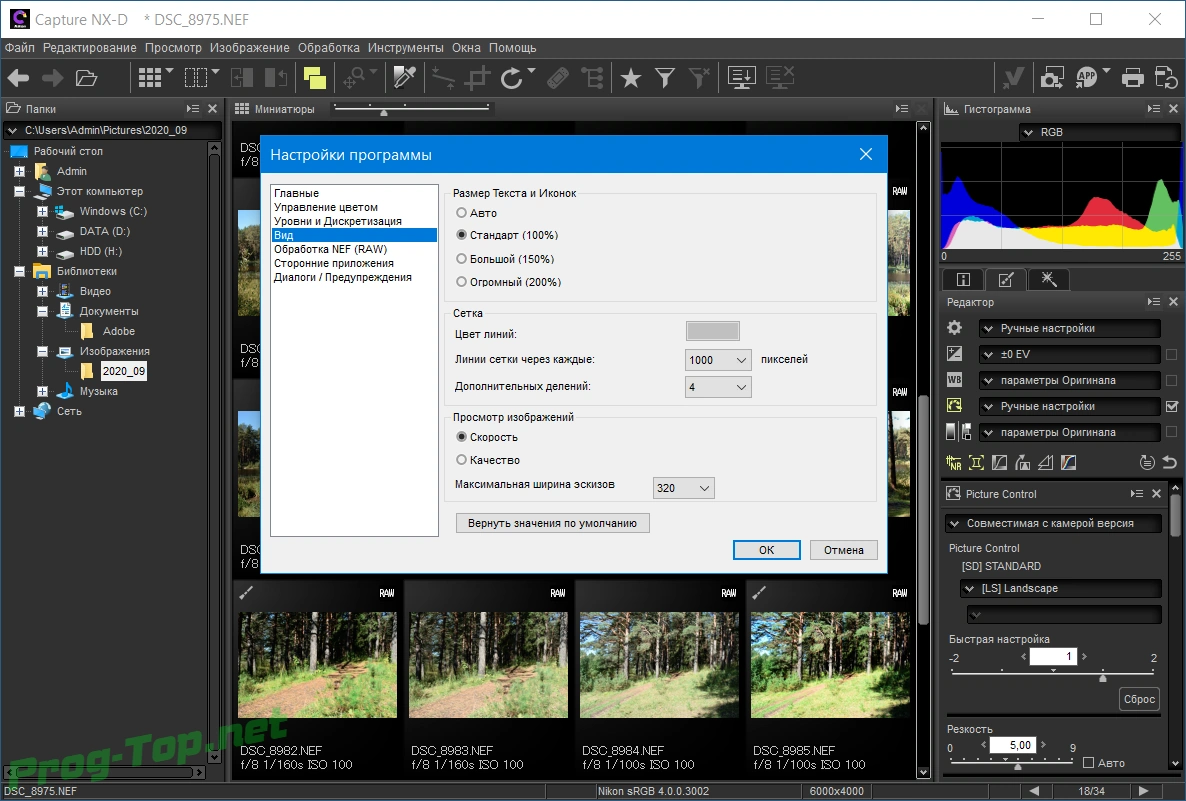This screenshot has height=801, width=1186.
Task: Click the monitor download icon
Action: click(741, 78)
